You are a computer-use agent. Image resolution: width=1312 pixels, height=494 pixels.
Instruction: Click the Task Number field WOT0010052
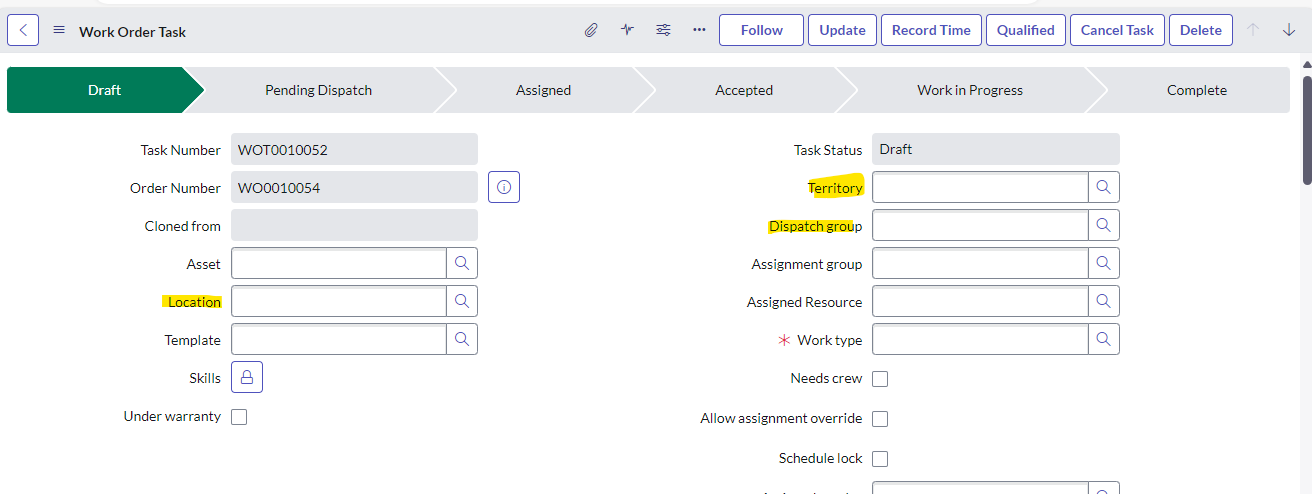(x=354, y=149)
